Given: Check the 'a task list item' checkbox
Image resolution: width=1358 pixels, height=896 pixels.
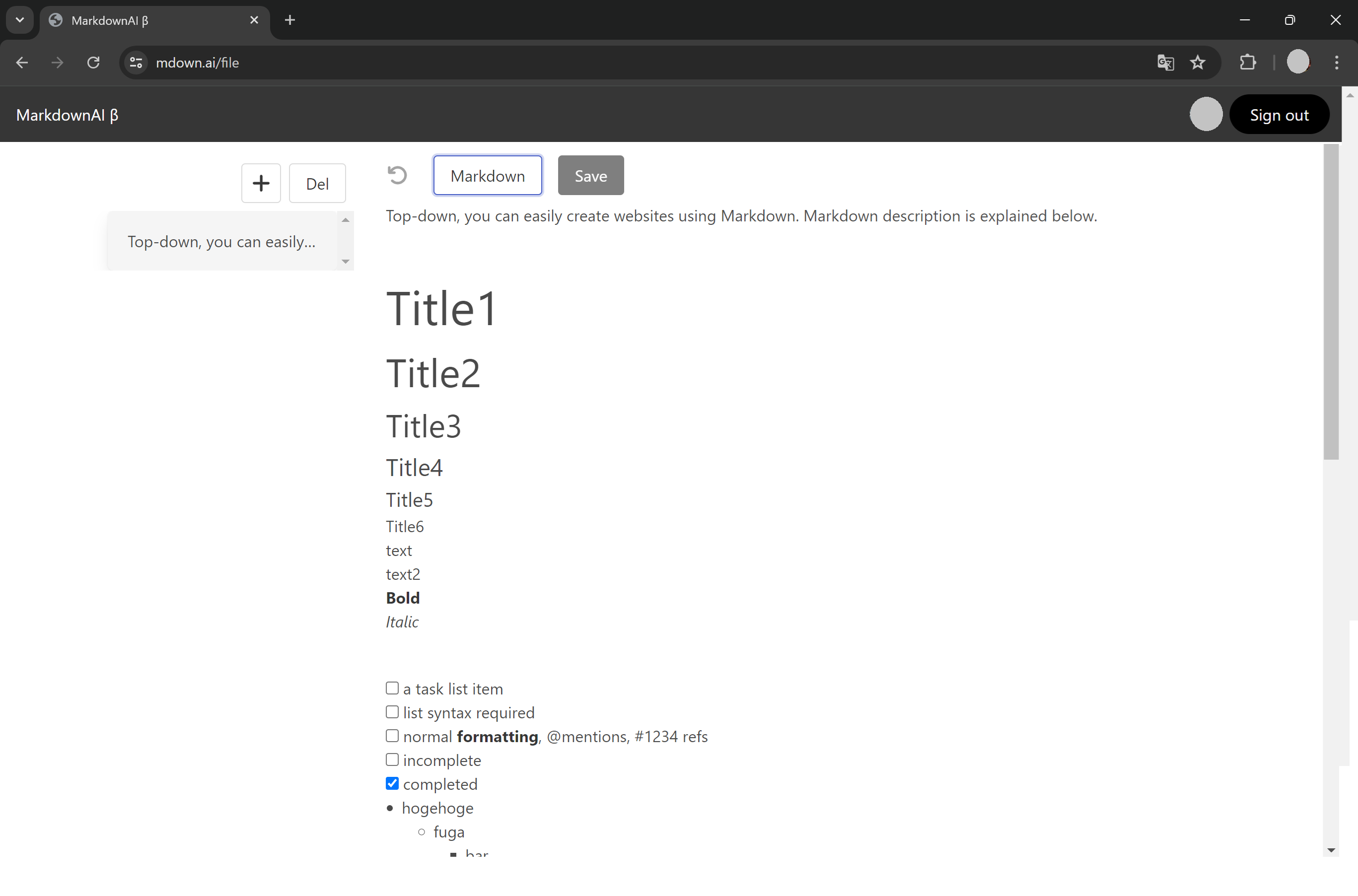Looking at the screenshot, I should 392,688.
